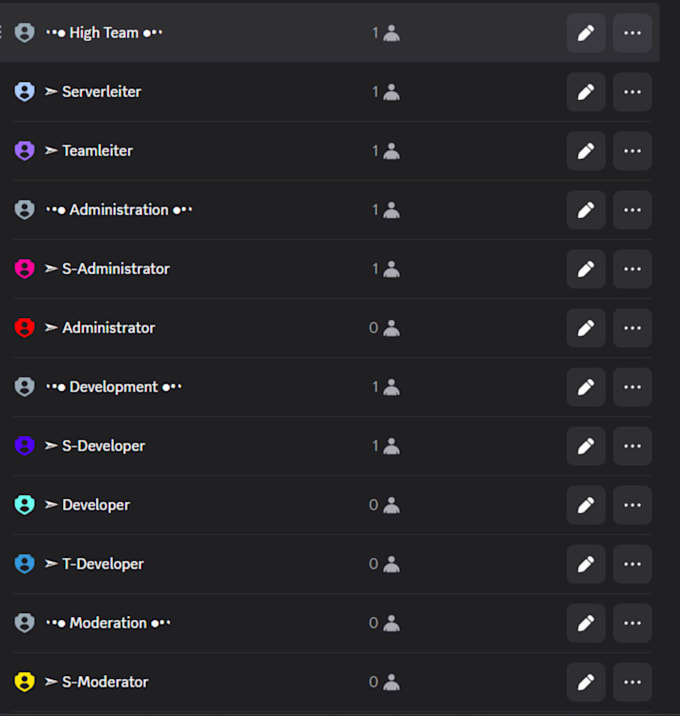The image size is (680, 716).
Task: Click the drag handle beside High Team
Action: tap(1, 32)
